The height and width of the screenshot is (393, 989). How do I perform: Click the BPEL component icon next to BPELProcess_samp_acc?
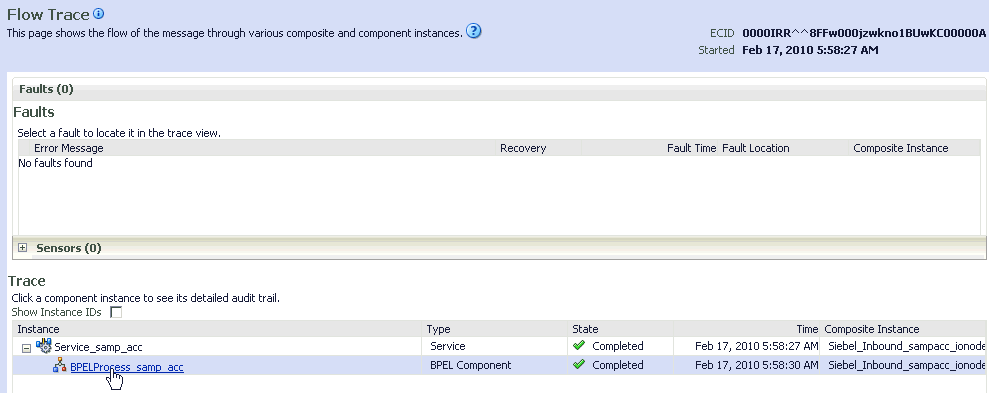coord(60,365)
